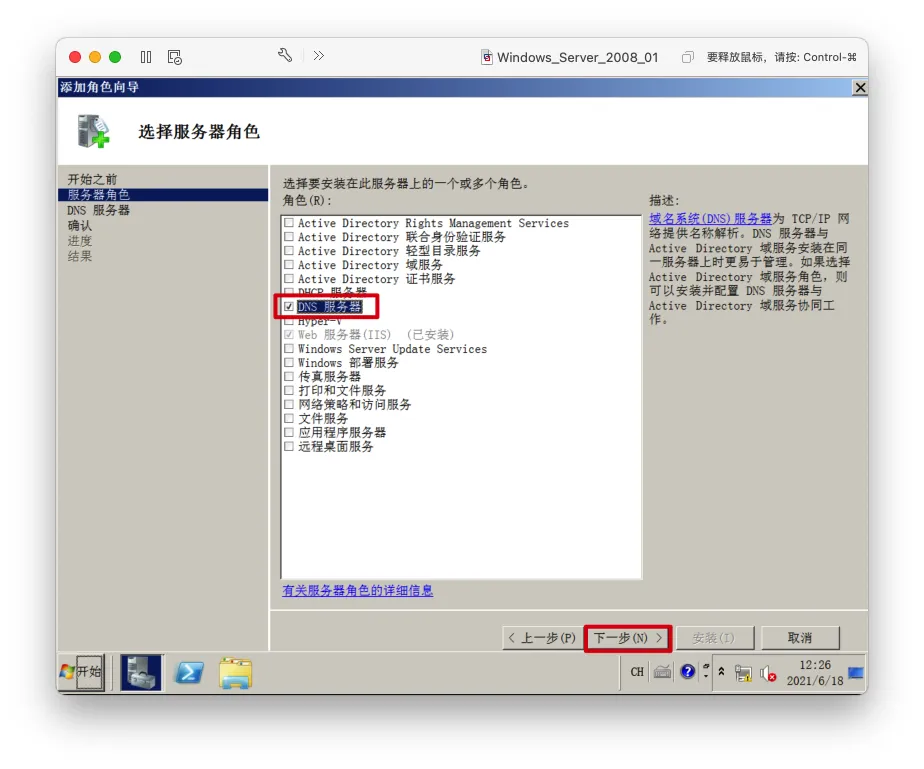This screenshot has height=769, width=924.
Task: Click the macOS yellow minimize button
Action: 95,57
